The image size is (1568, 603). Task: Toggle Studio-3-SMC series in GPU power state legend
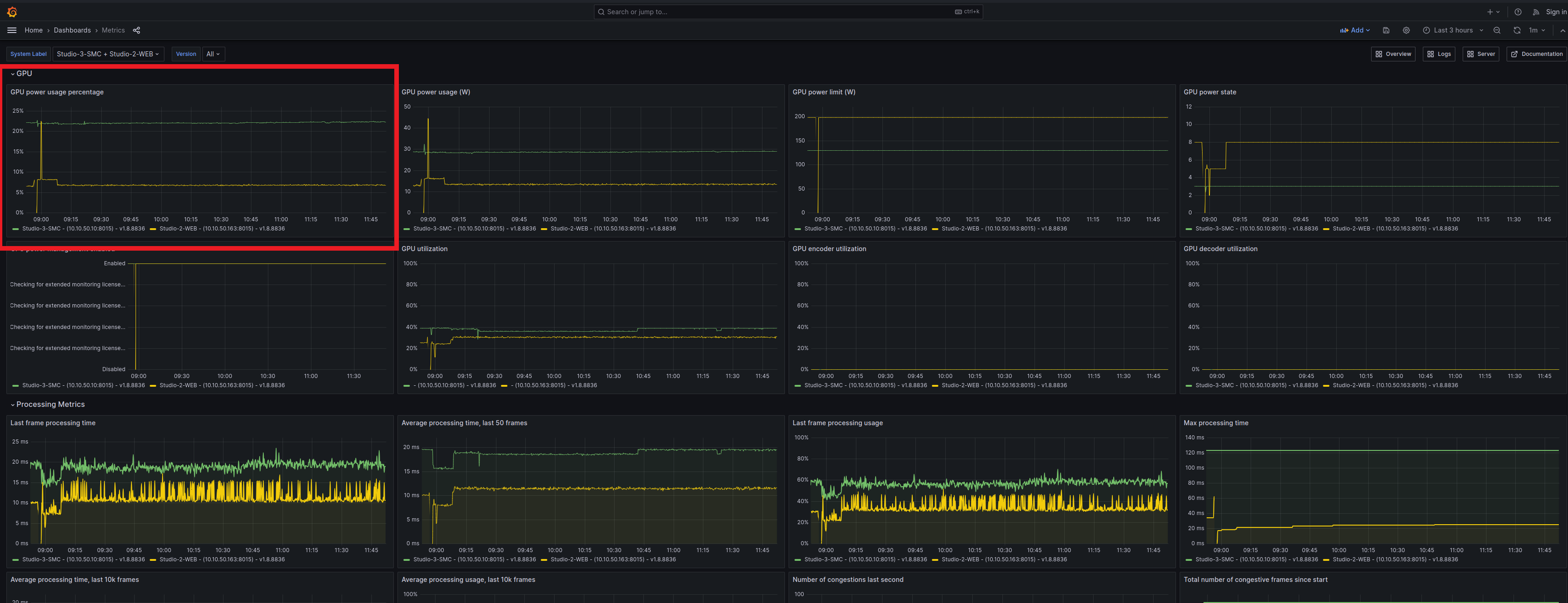pos(1257,228)
